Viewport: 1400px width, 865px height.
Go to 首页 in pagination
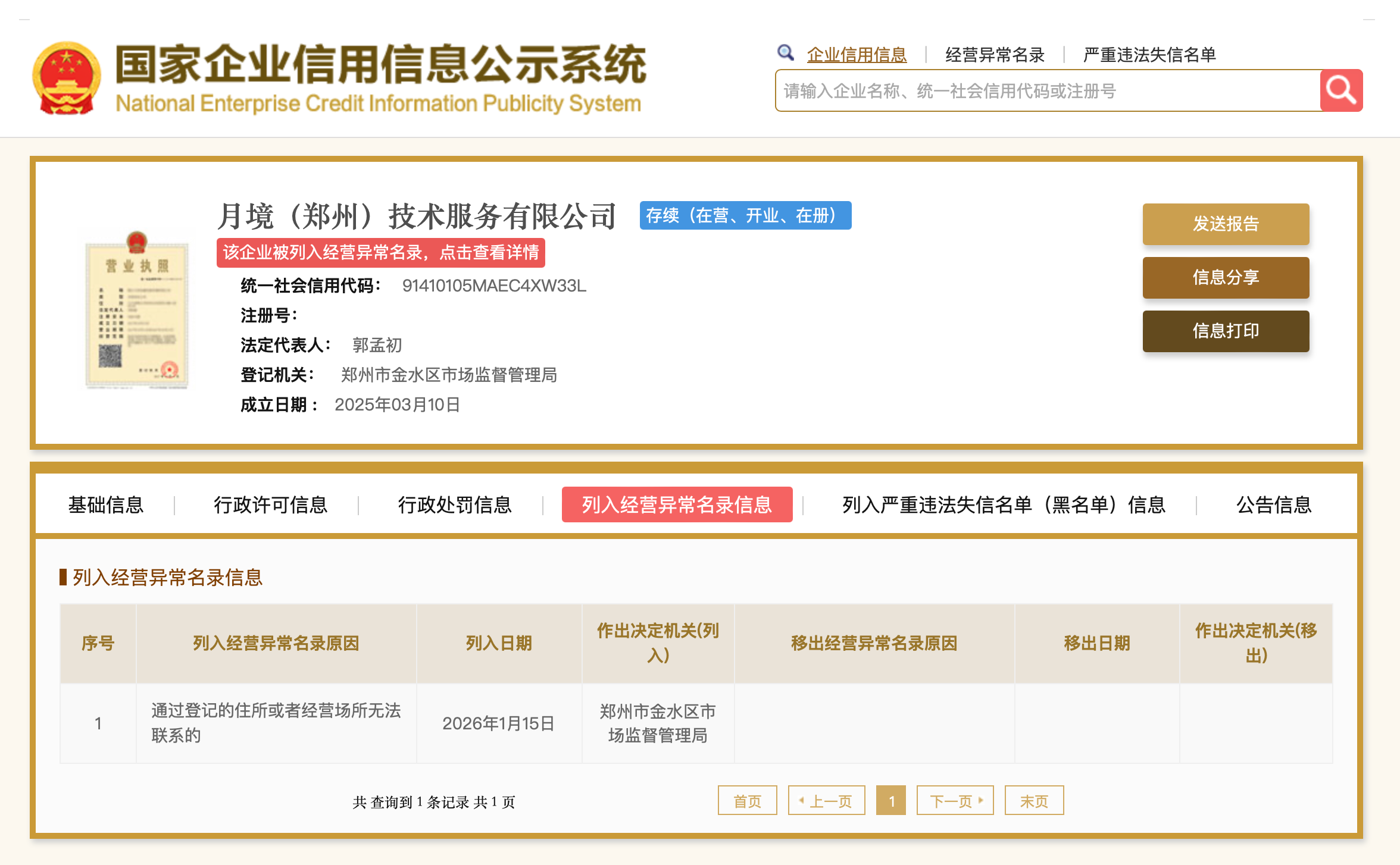747,801
